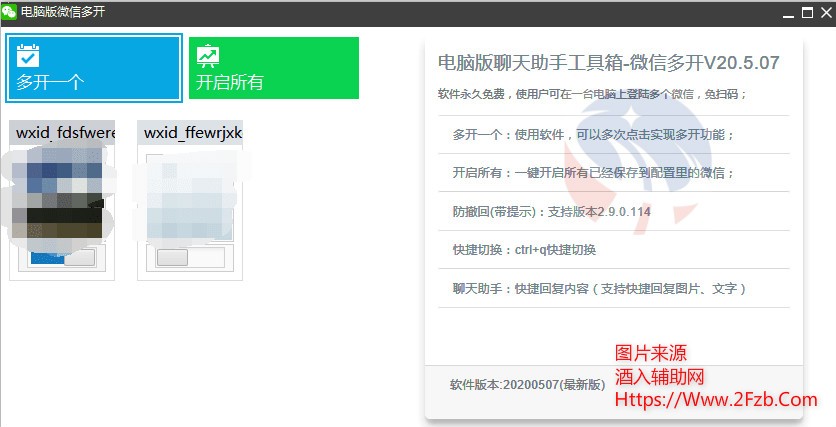Click the 电脑版聊天助手工具箱 heading text
Viewport: 836px width, 427px height.
[608, 63]
